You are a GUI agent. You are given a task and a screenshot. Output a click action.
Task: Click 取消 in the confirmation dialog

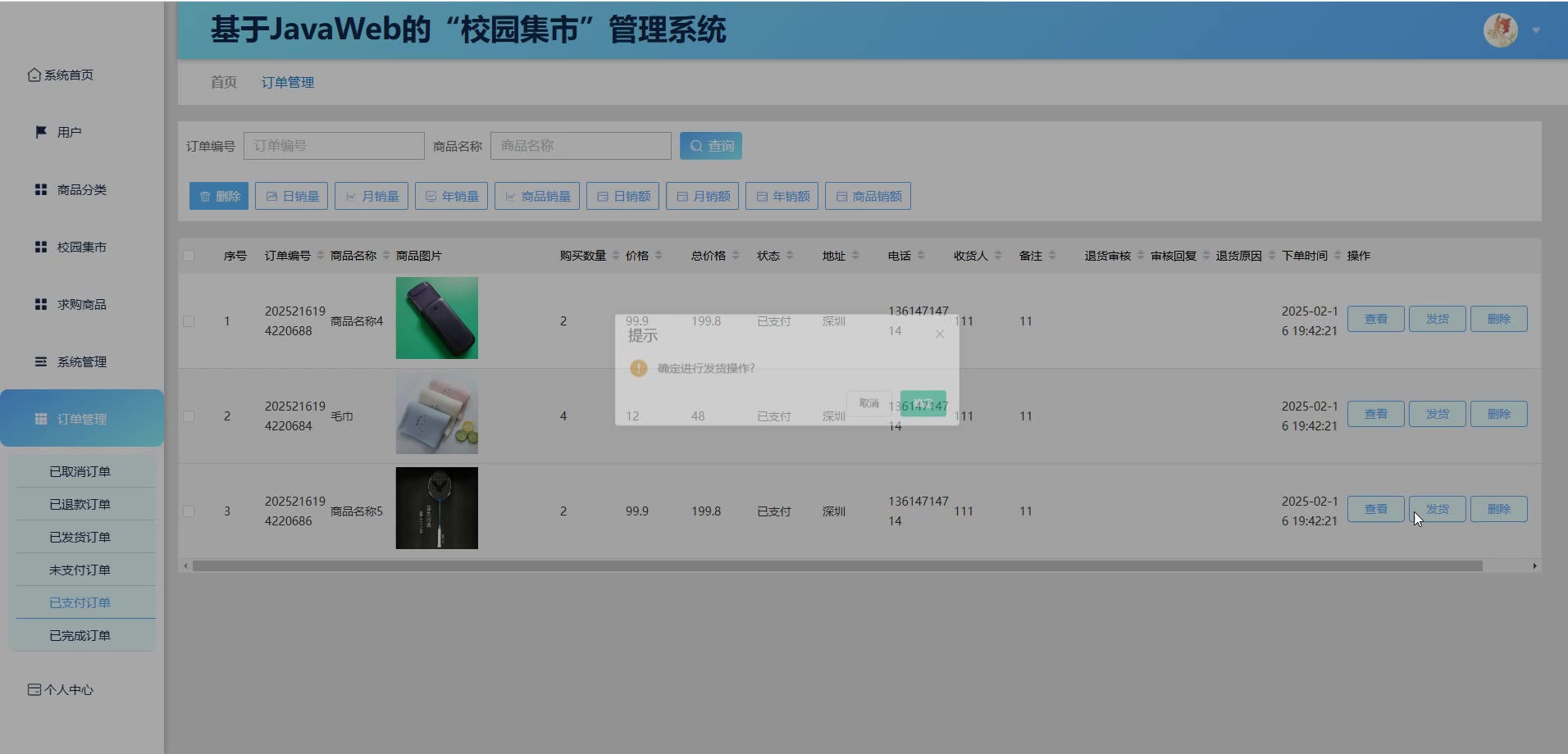click(x=868, y=403)
